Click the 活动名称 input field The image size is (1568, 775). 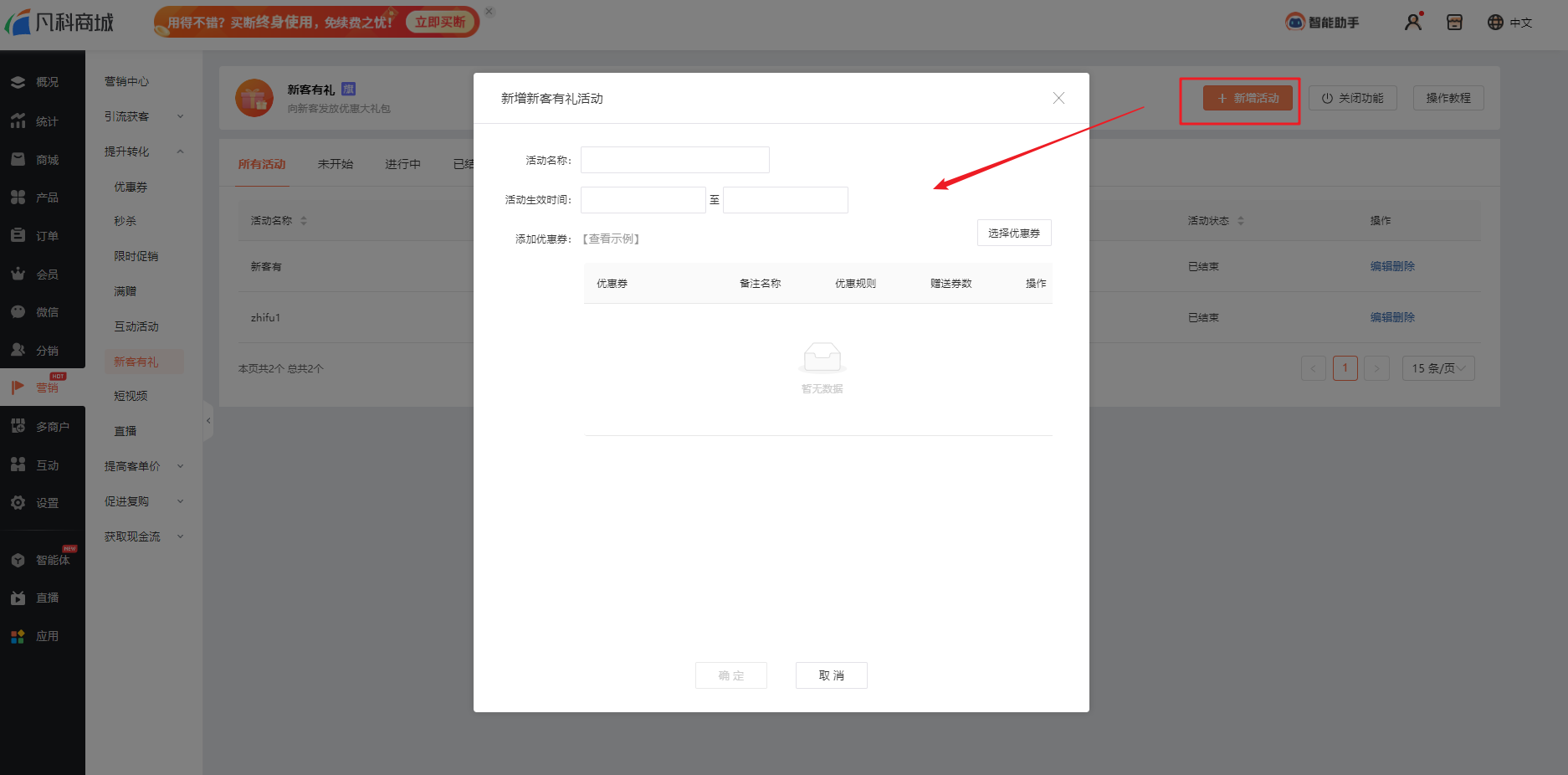pos(674,160)
